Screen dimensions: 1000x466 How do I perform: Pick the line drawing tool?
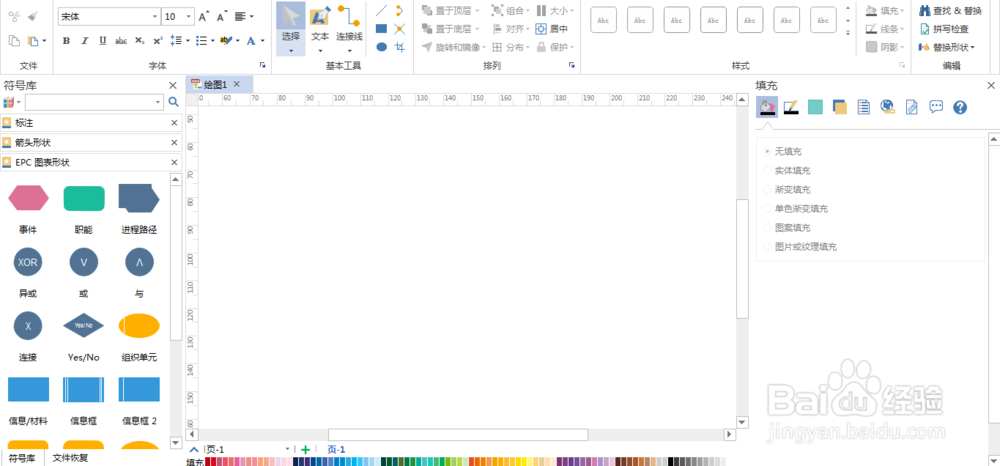381,11
